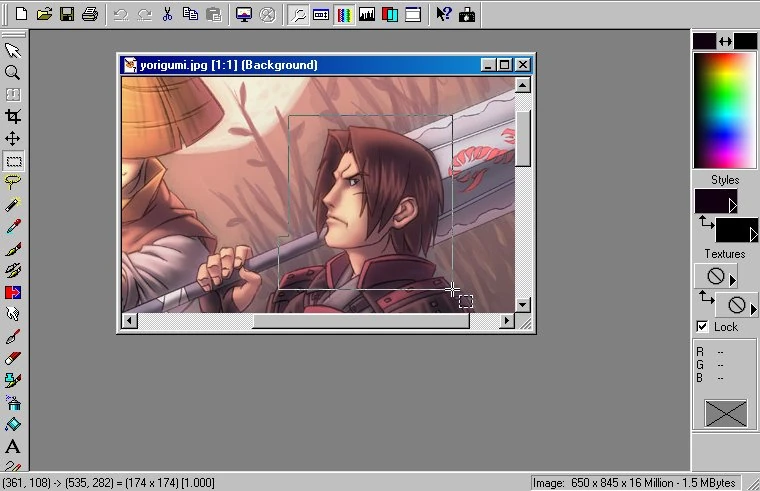
Task: Choose the Text tool
Action: (x=13, y=446)
